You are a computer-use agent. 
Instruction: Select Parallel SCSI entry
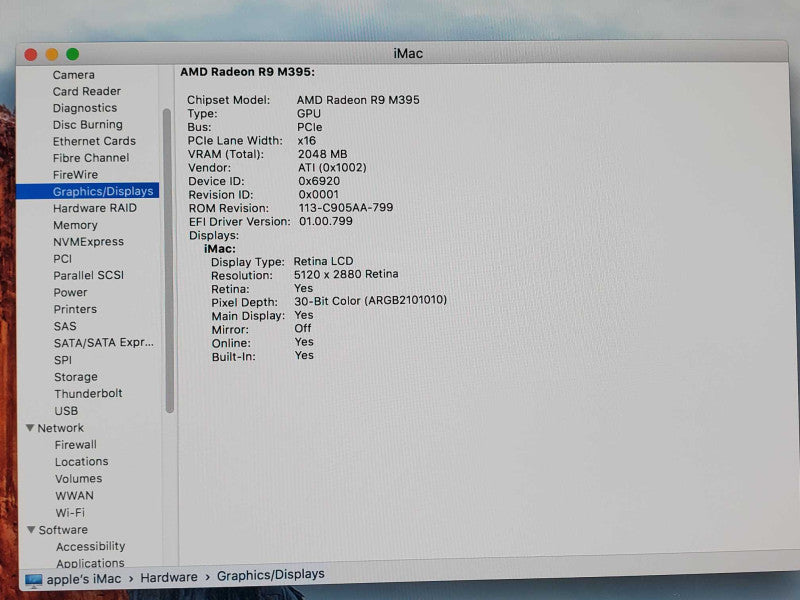pos(89,276)
